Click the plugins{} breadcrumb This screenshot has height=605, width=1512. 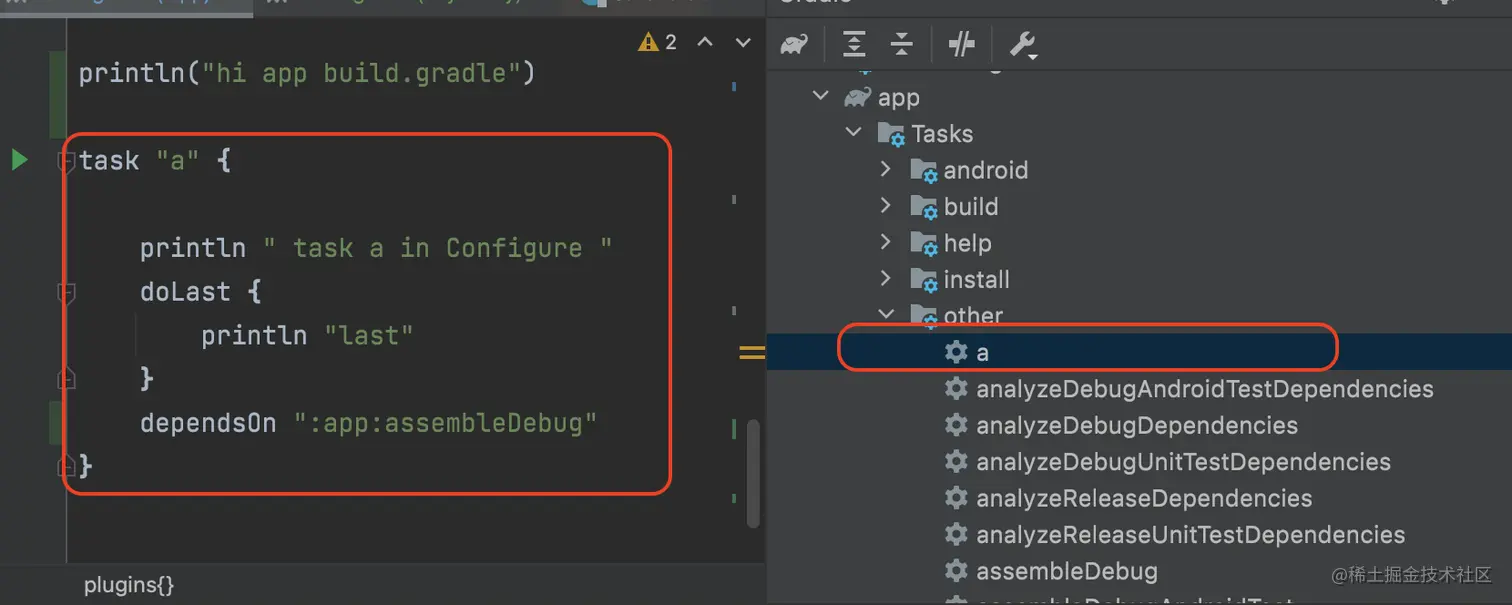coord(129,585)
